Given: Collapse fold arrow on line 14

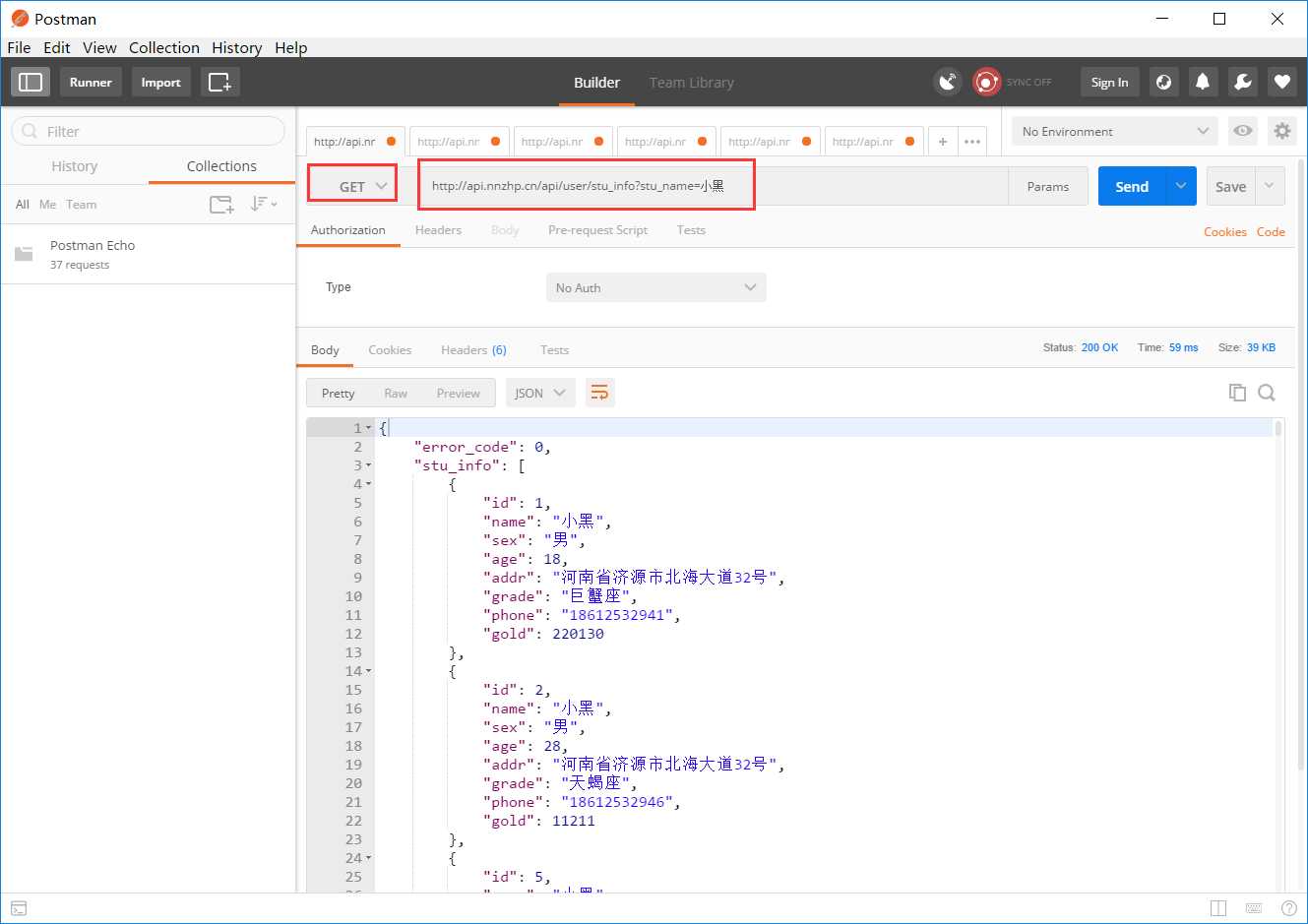Looking at the screenshot, I should point(369,671).
